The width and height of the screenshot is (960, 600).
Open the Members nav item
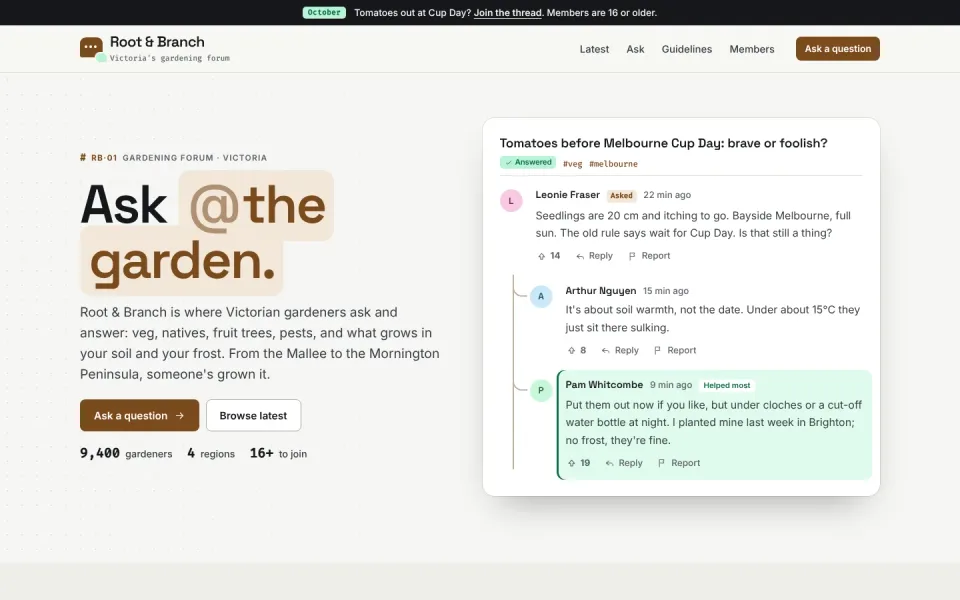[751, 49]
